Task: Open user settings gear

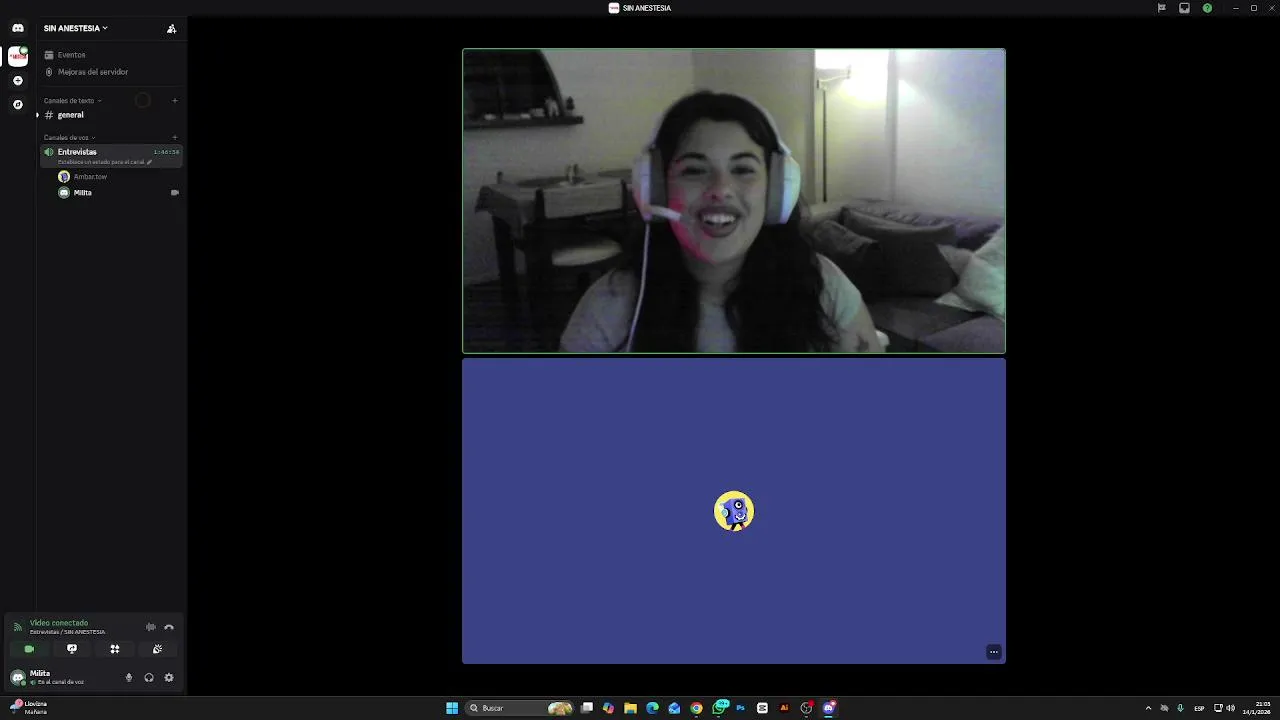Action: click(x=169, y=677)
